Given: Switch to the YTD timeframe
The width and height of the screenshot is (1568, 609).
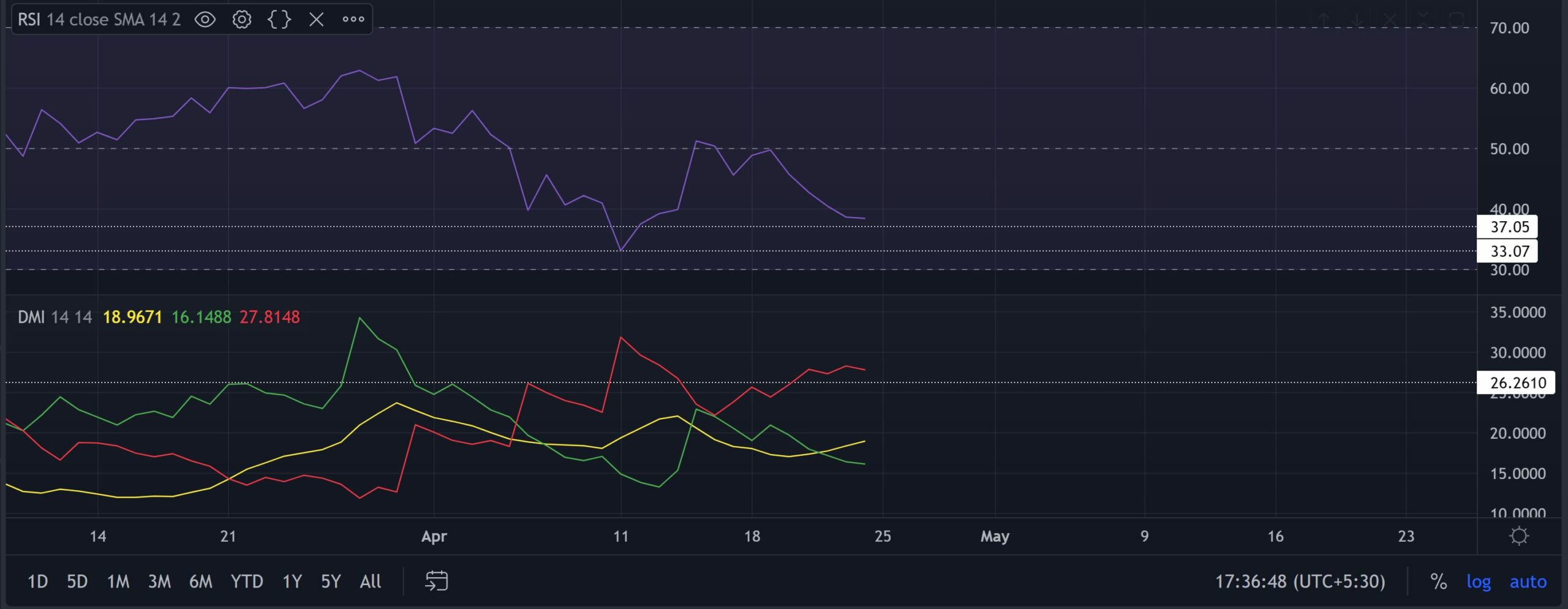Looking at the screenshot, I should (247, 582).
